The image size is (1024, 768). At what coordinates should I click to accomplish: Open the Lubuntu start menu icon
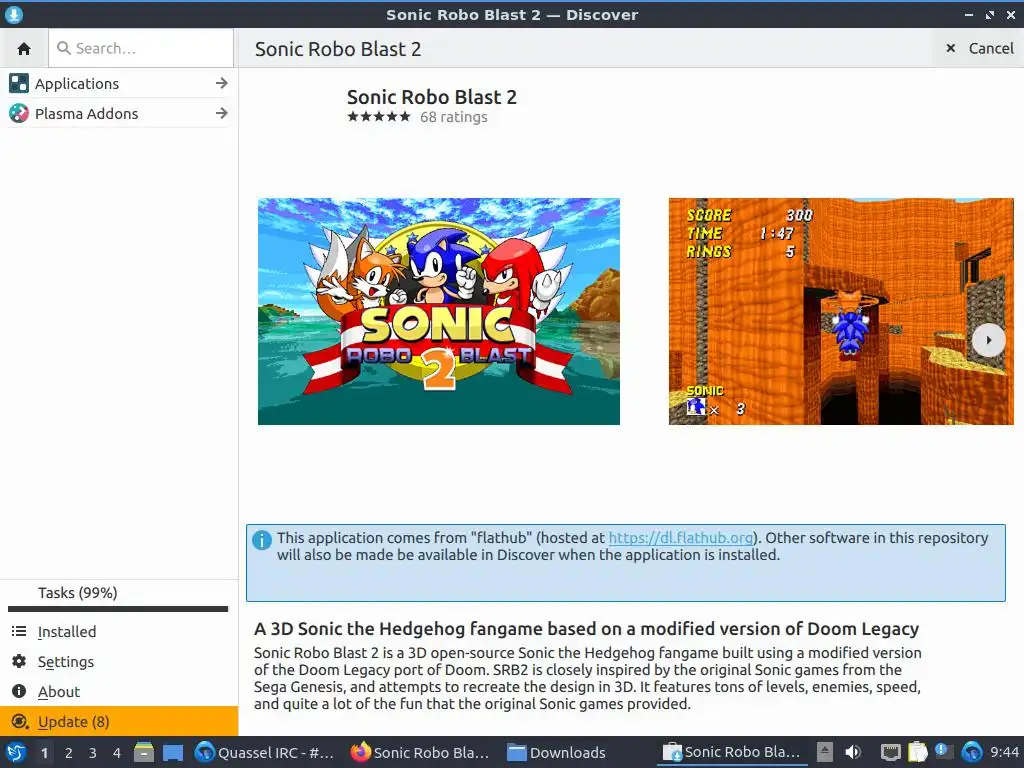click(x=15, y=752)
